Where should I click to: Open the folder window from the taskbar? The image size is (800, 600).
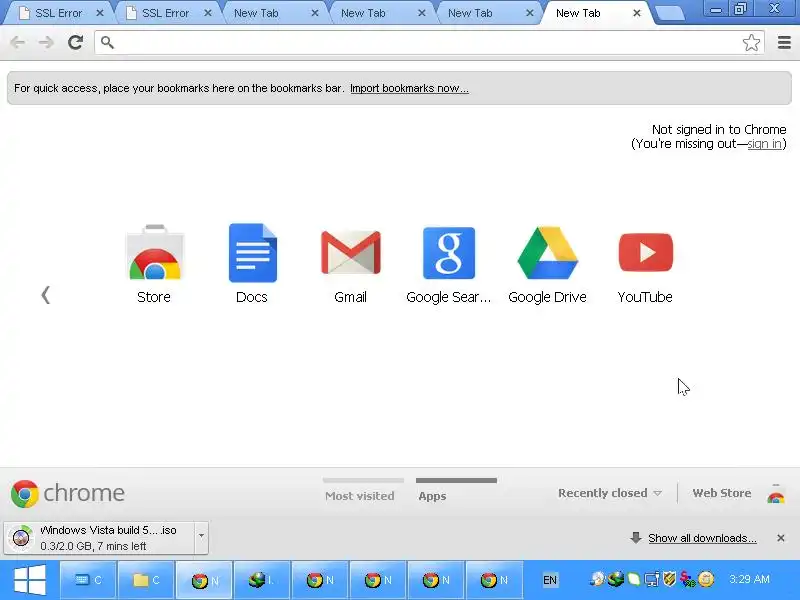click(x=146, y=580)
